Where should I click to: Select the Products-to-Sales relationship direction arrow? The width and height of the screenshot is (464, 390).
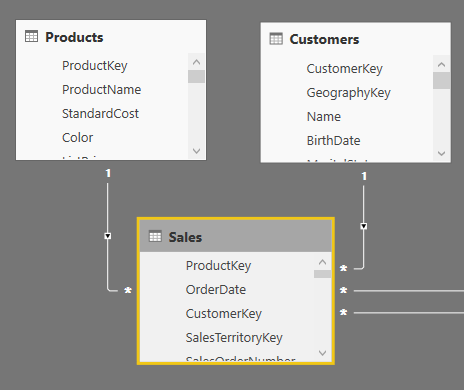108,236
